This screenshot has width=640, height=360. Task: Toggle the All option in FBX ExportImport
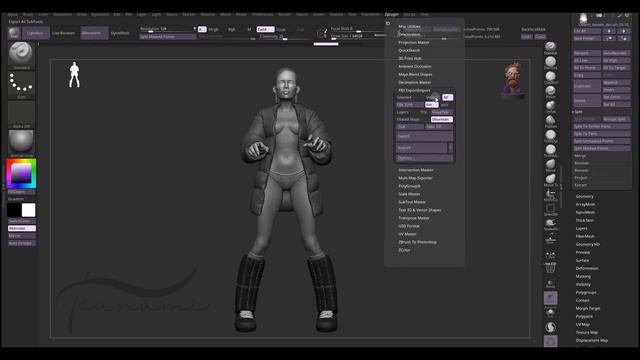point(447,98)
